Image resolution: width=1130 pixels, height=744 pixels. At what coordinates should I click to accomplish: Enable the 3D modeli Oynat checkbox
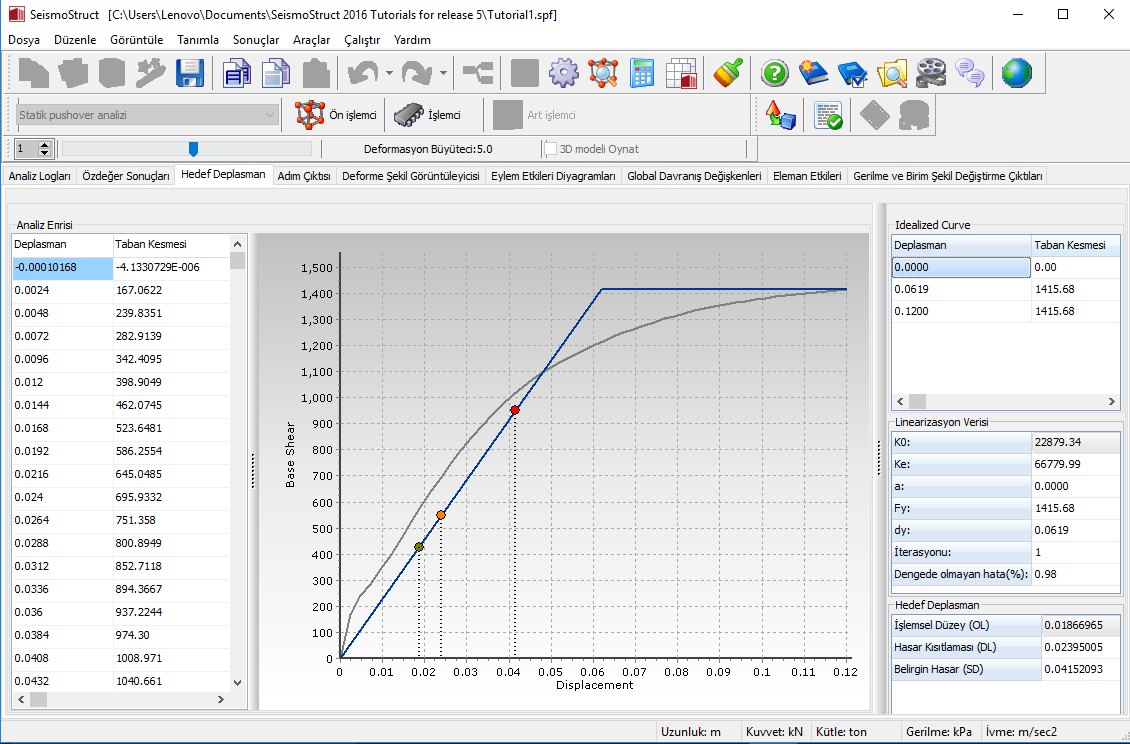[x=550, y=149]
